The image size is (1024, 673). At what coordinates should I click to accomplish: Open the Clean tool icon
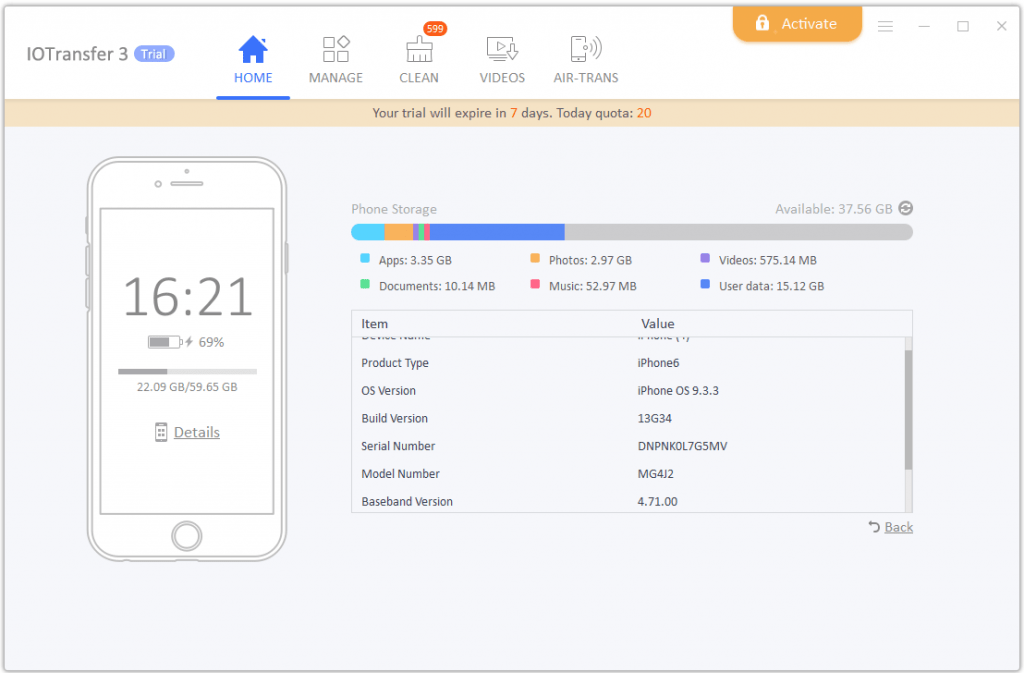419,50
